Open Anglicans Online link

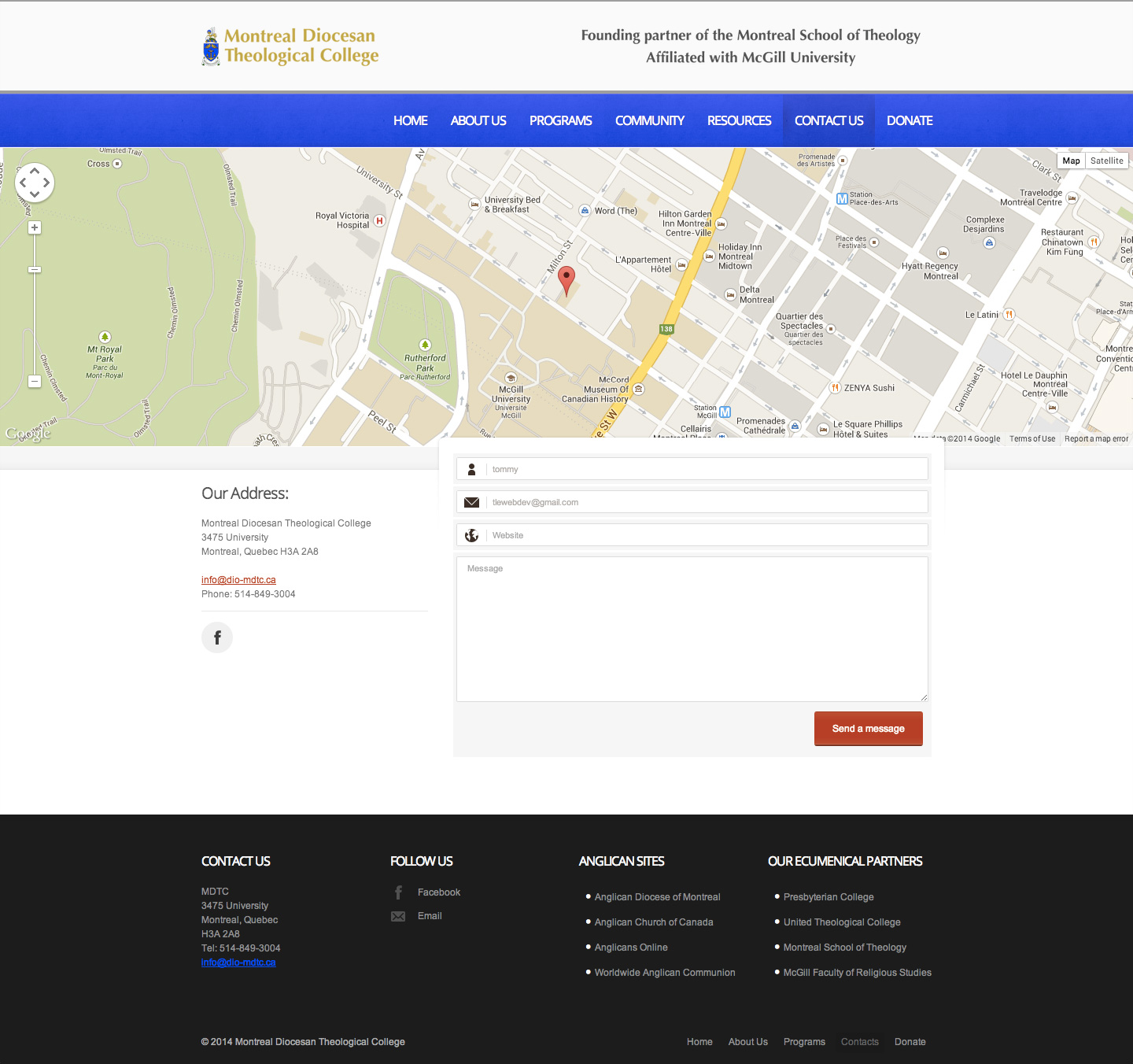[631, 948]
